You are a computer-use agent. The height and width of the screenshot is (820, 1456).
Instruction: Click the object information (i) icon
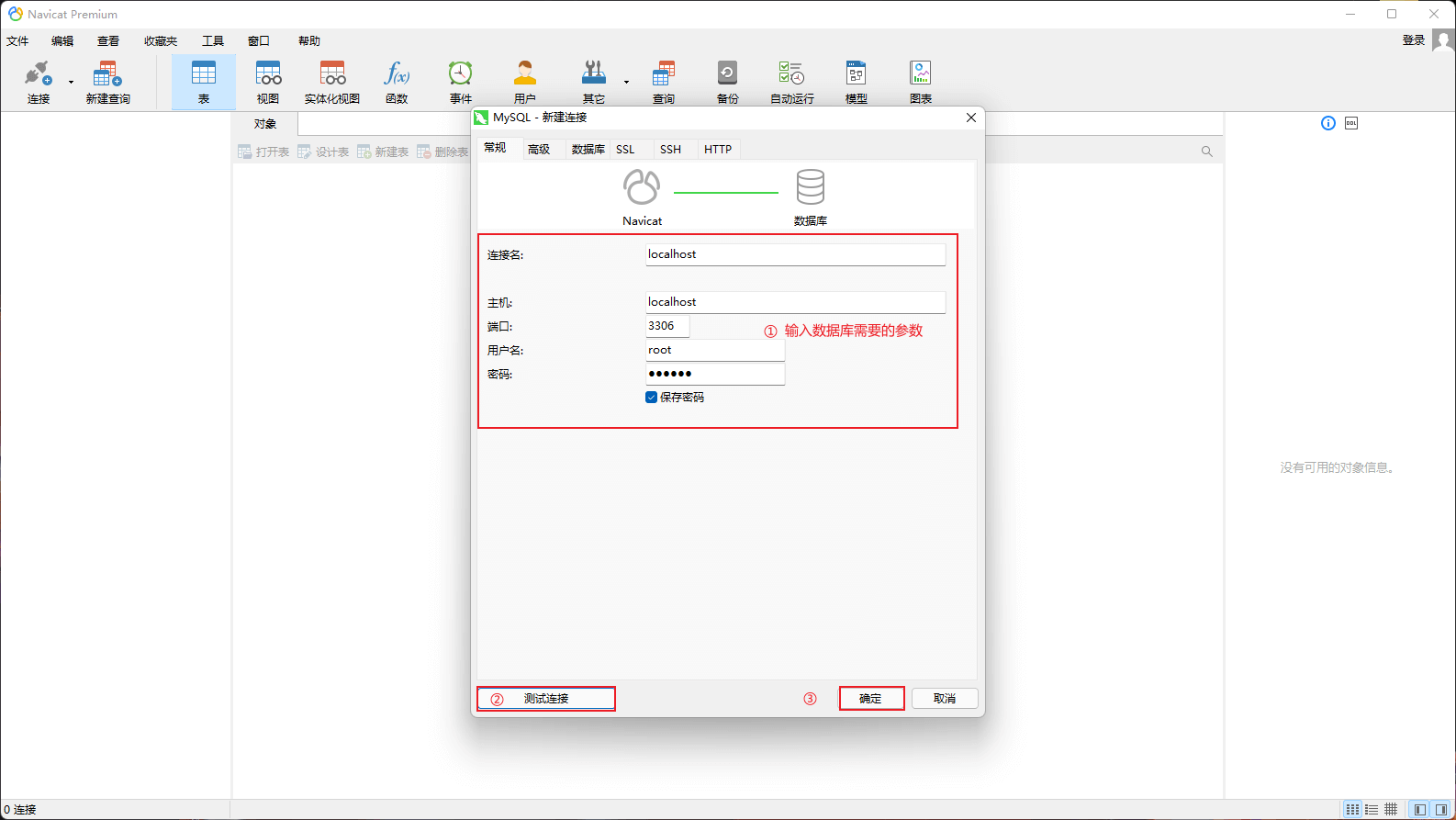pos(1328,123)
